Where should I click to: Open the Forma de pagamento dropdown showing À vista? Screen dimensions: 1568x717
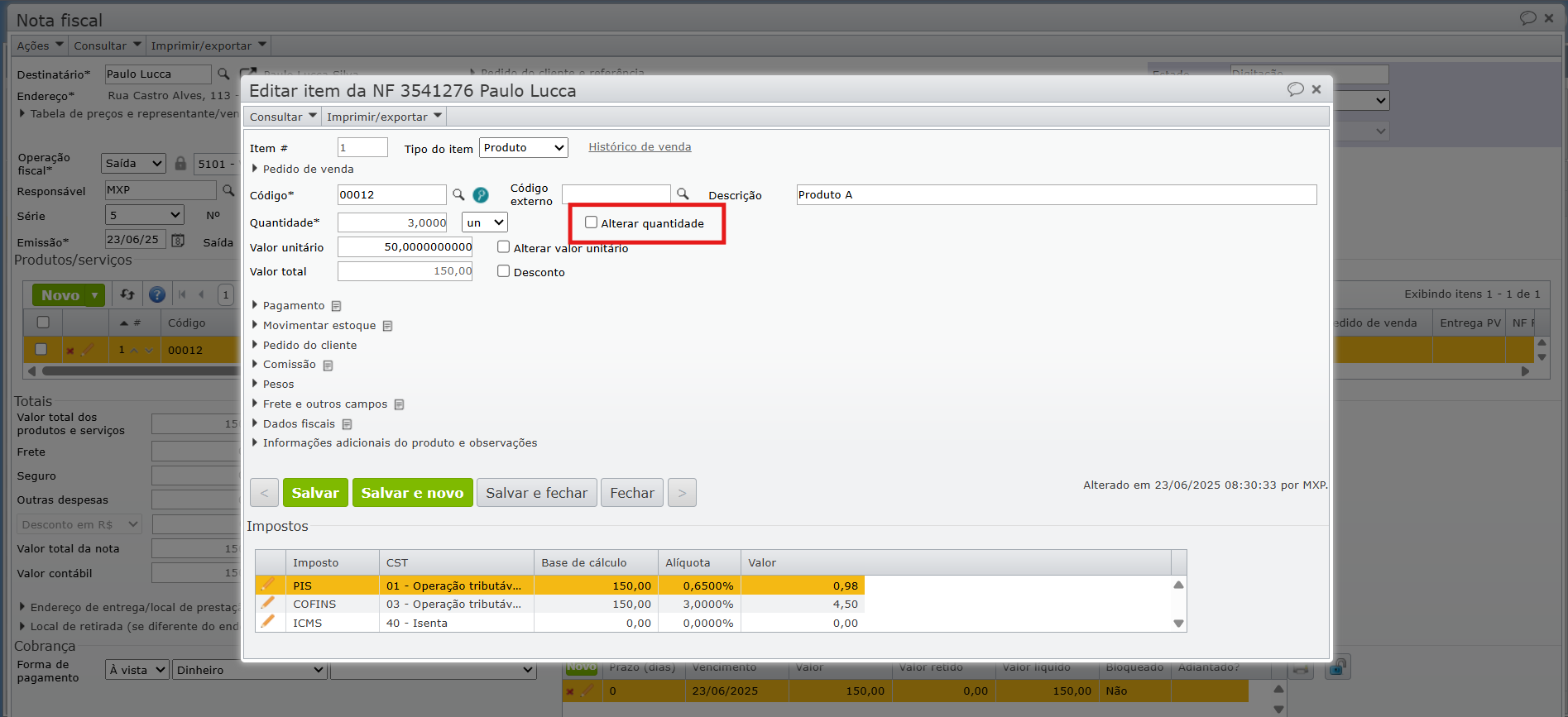(137, 670)
